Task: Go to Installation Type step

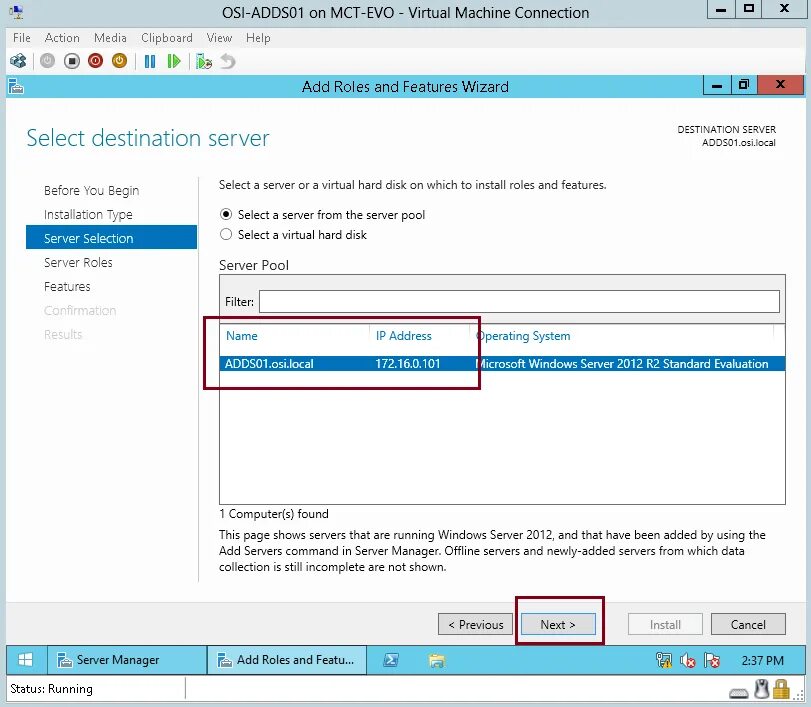Action: click(88, 214)
